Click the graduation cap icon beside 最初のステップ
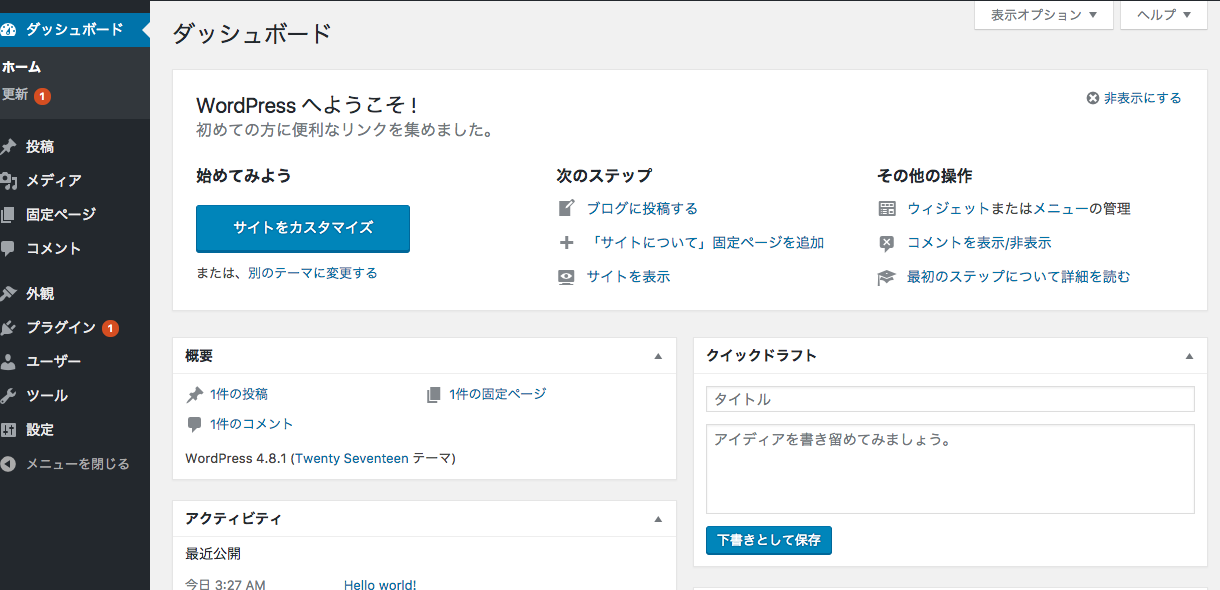 (x=887, y=277)
